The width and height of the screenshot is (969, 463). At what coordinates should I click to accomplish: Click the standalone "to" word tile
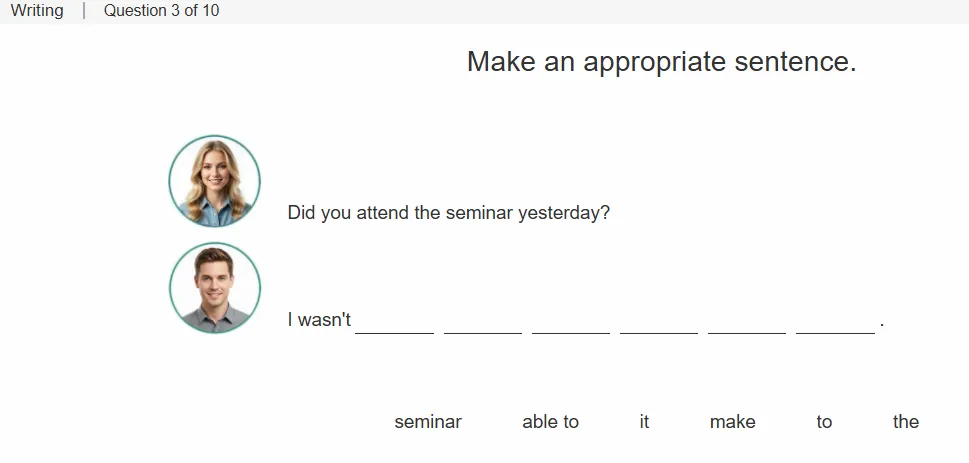(824, 422)
